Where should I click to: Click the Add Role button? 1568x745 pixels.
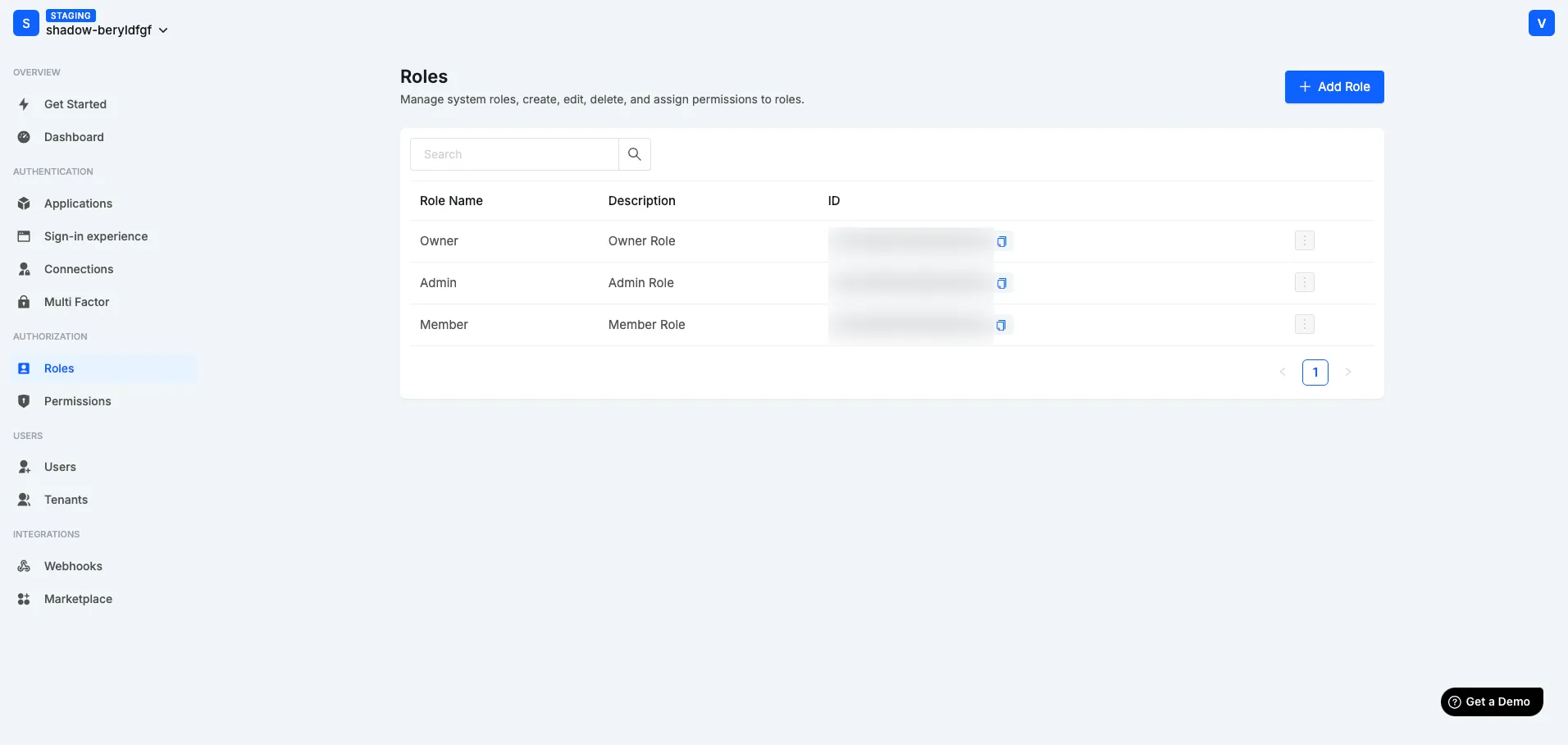pyautogui.click(x=1333, y=86)
